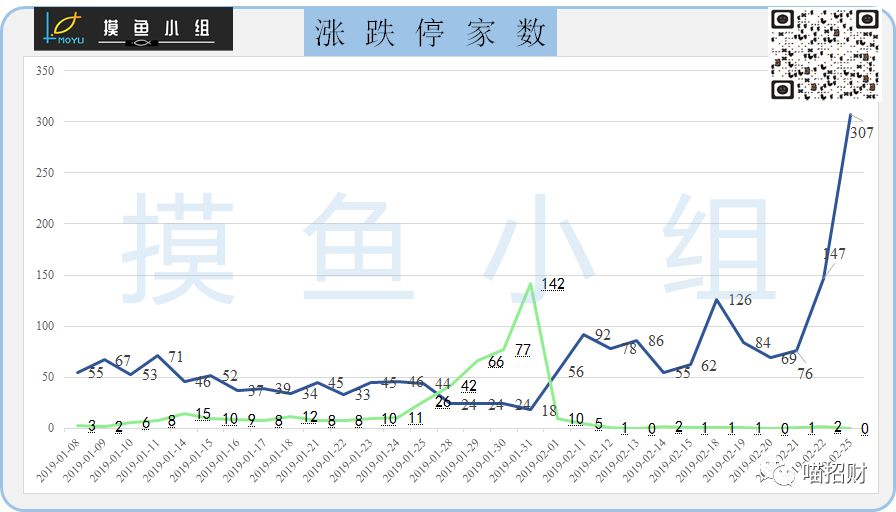Click the green series label 77

[523, 350]
